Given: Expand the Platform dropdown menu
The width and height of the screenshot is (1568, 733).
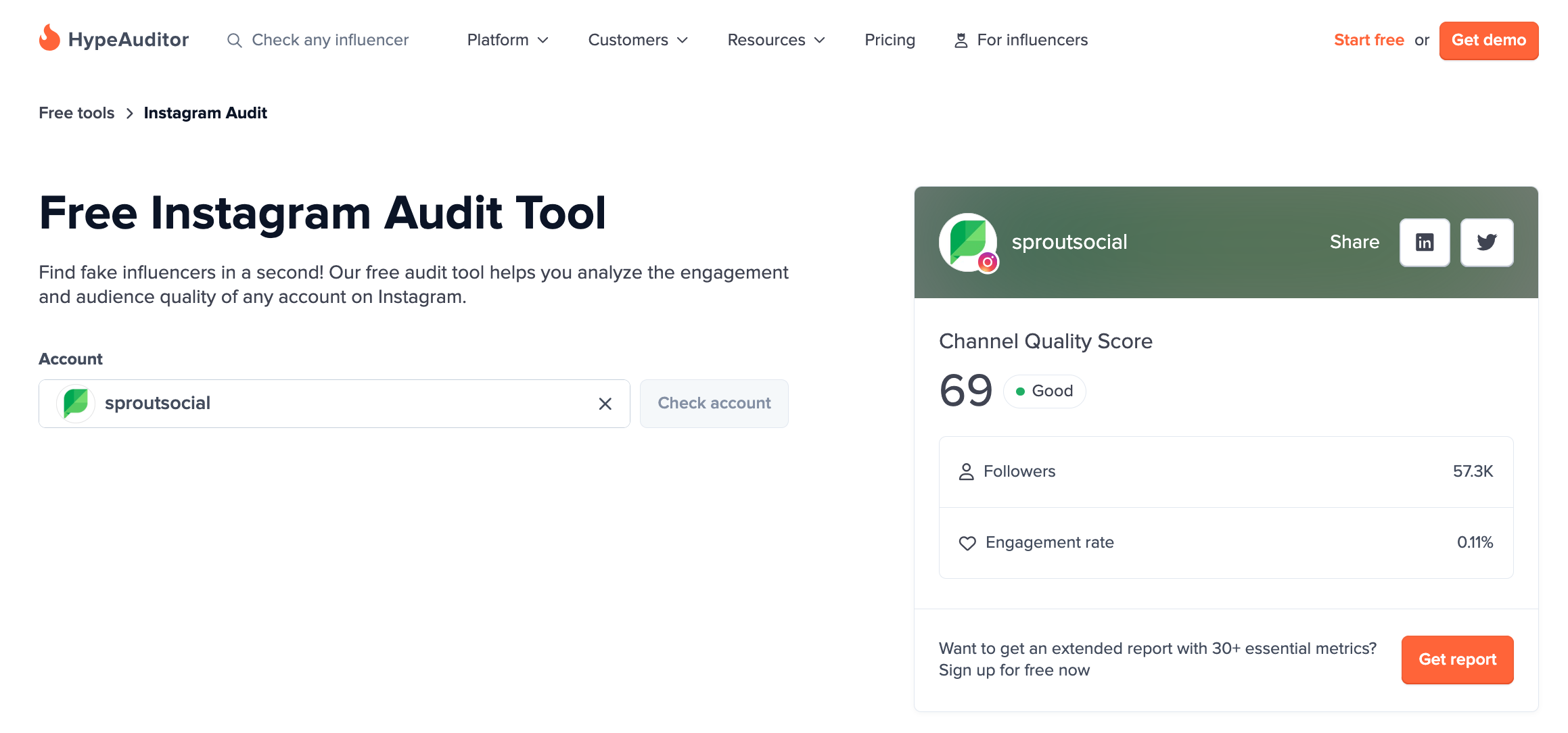Looking at the screenshot, I should 507,40.
